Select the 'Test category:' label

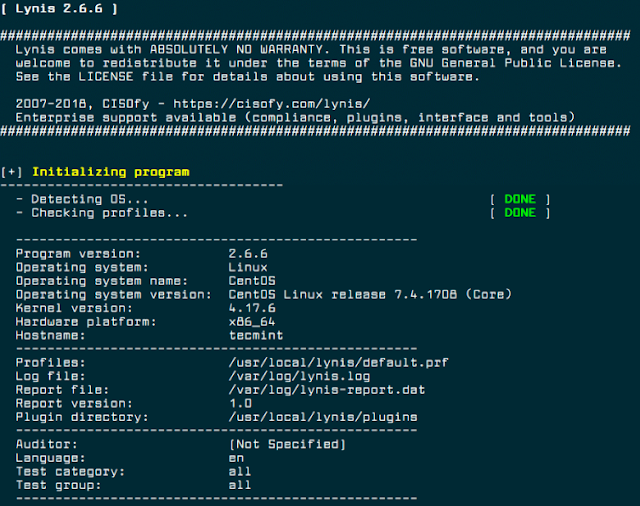point(70,472)
